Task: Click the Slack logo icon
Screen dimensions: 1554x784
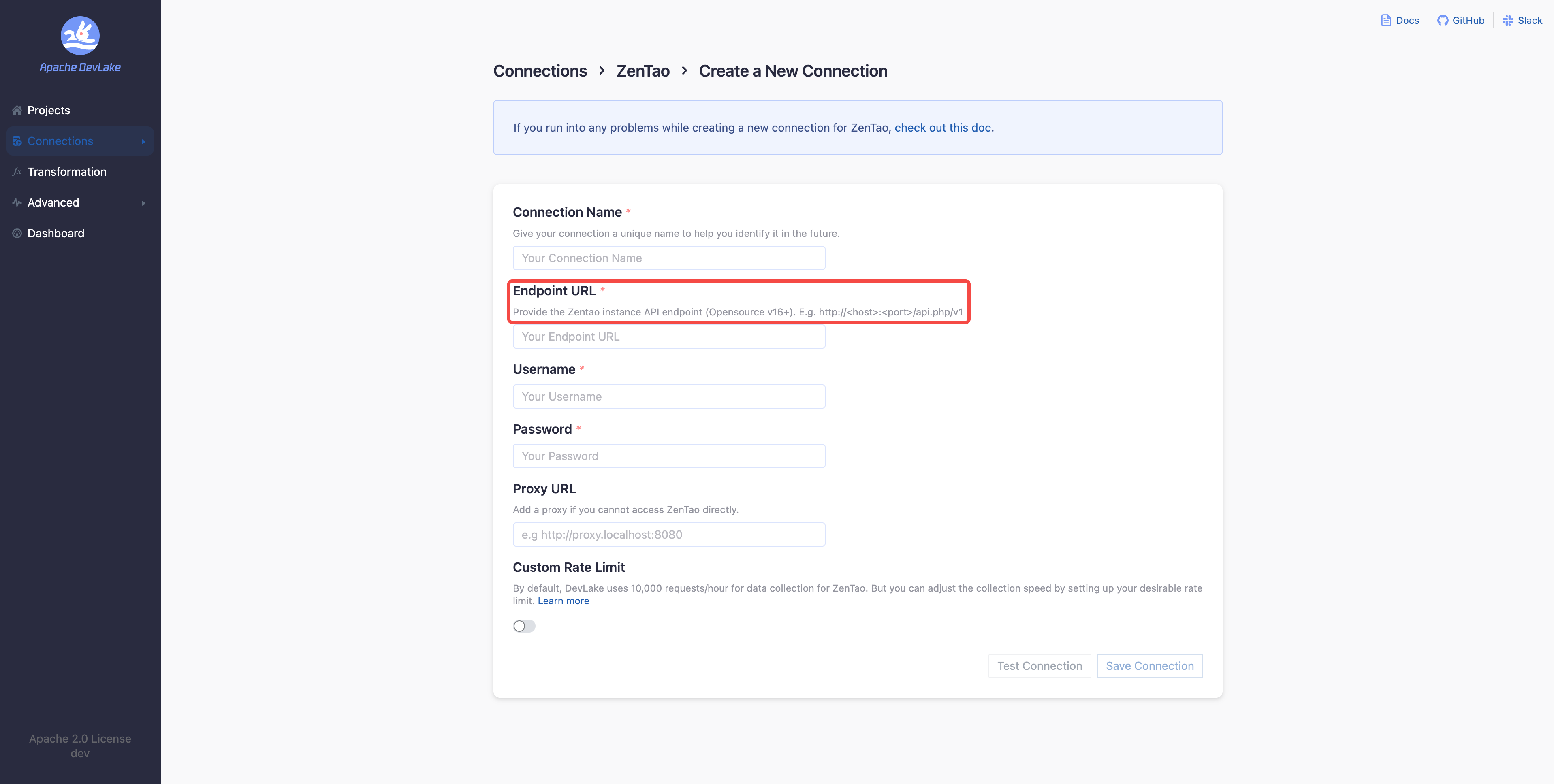Action: pos(1507,21)
